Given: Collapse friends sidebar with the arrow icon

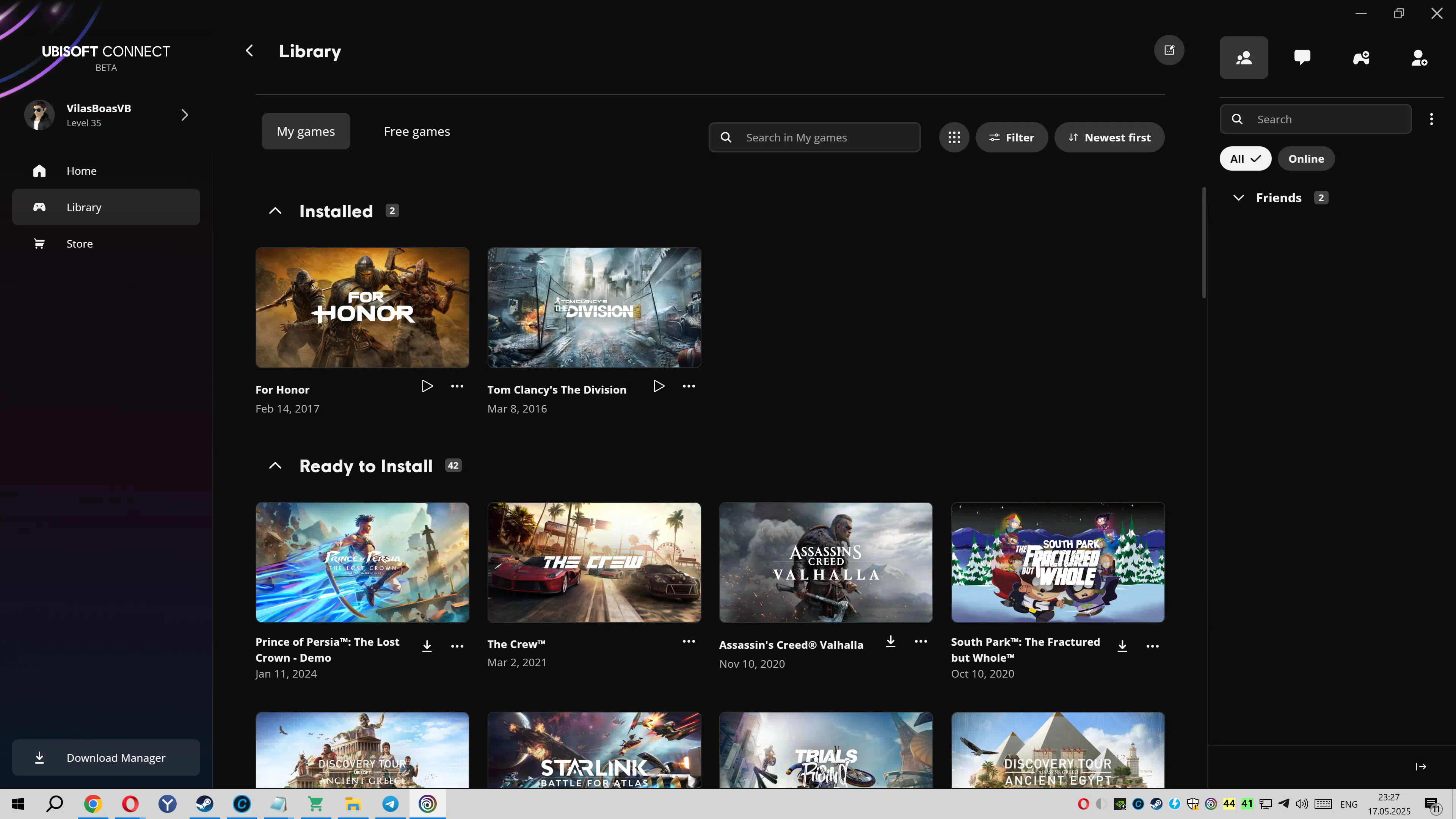Looking at the screenshot, I should coord(1421,767).
